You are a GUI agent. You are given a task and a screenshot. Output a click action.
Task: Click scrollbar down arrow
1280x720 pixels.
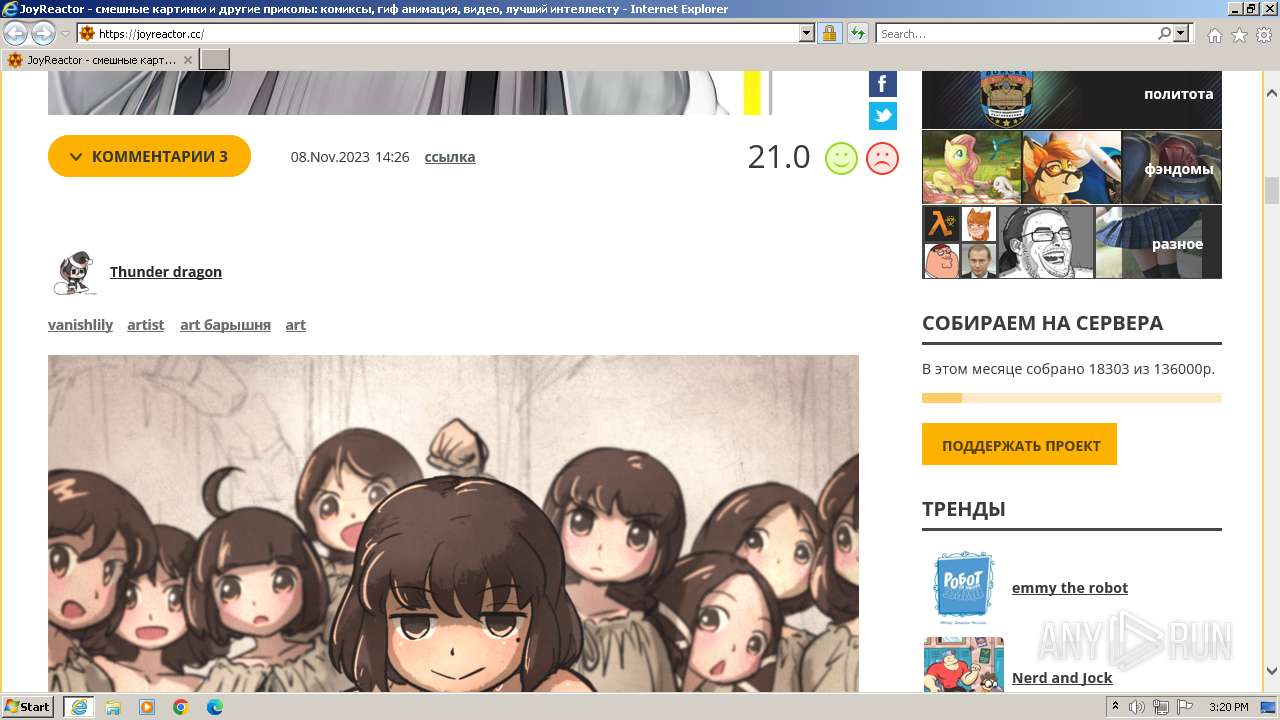[1272, 671]
